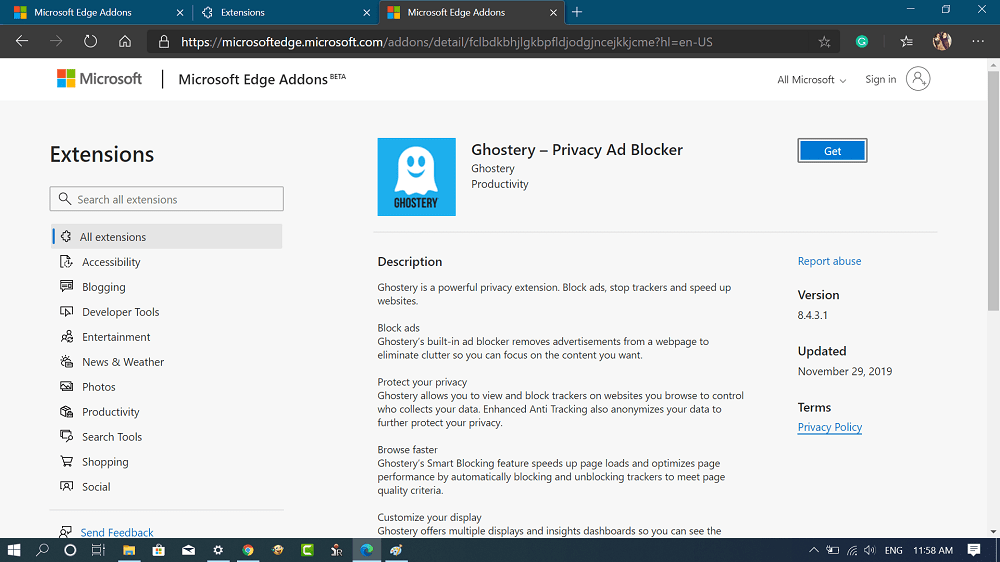The image size is (1000, 562).
Task: Click the Microsoft Edge Addons title
Action: 261,79
